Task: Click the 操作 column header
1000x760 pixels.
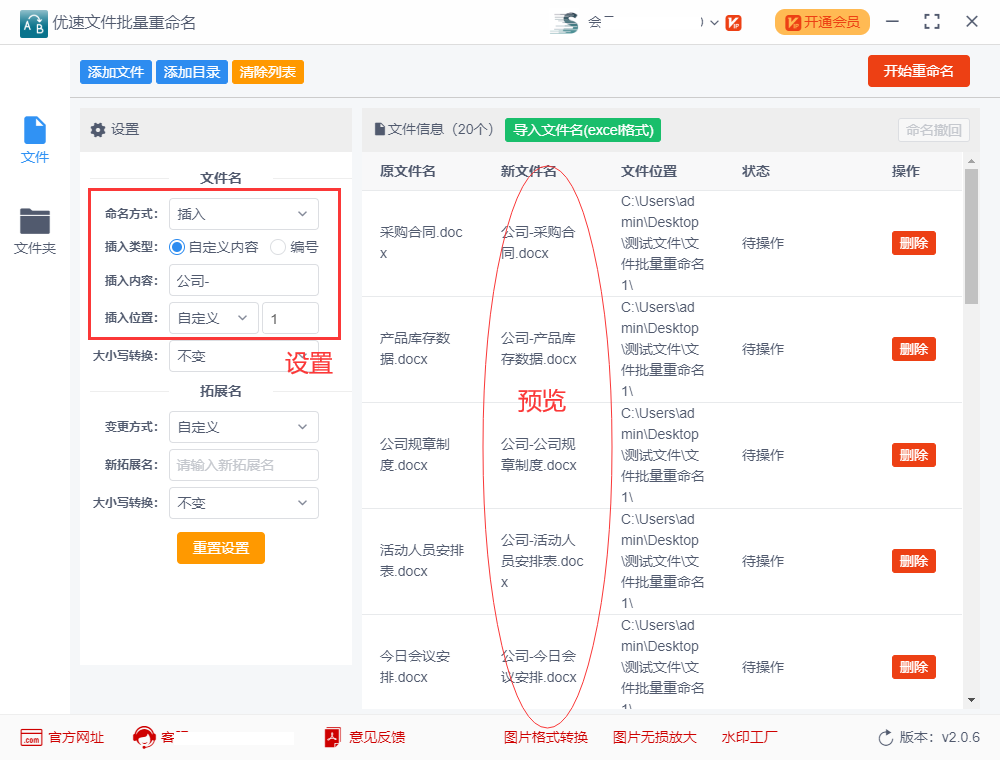Action: pyautogui.click(x=906, y=171)
